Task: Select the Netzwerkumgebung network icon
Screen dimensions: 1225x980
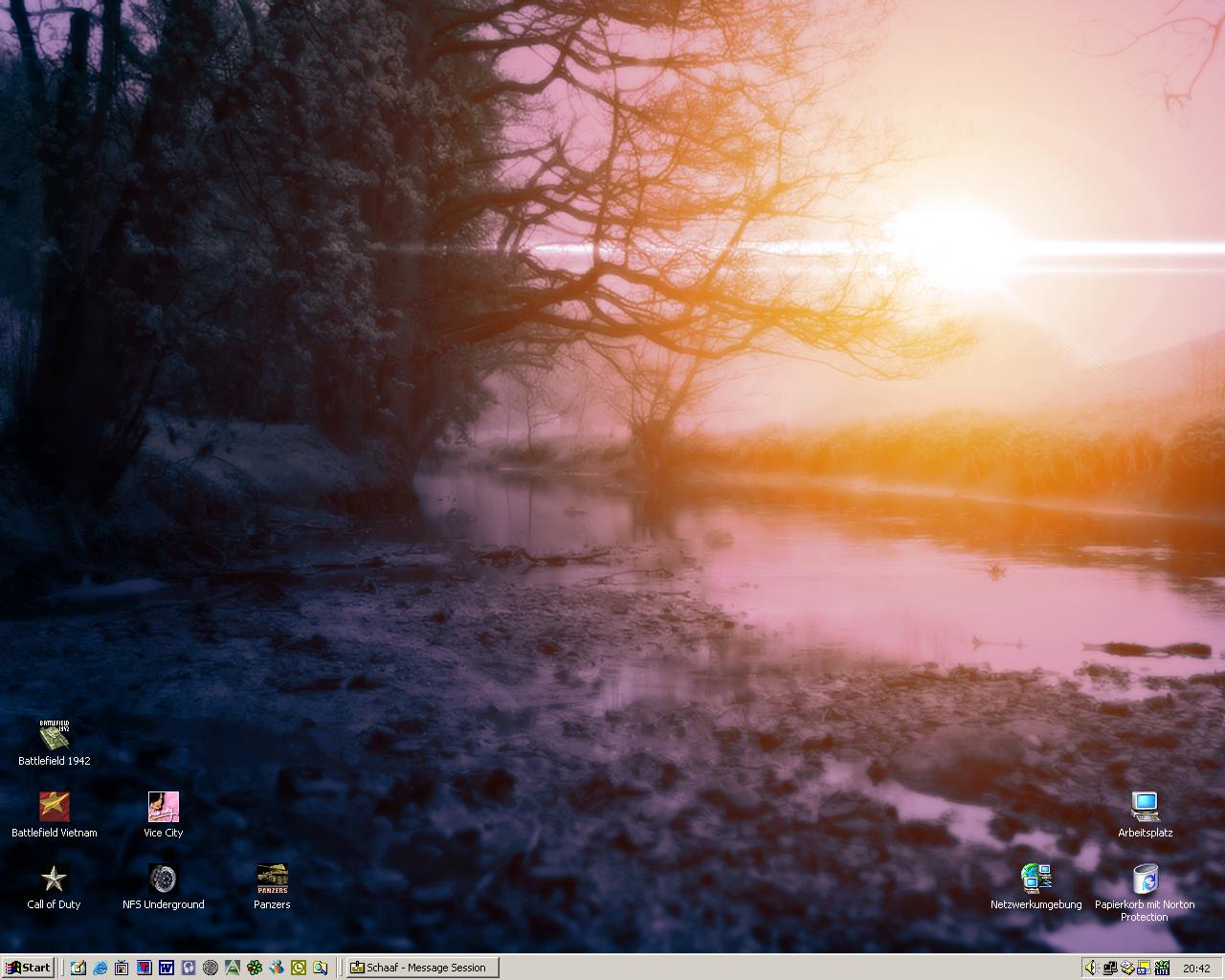Action: (x=1036, y=879)
